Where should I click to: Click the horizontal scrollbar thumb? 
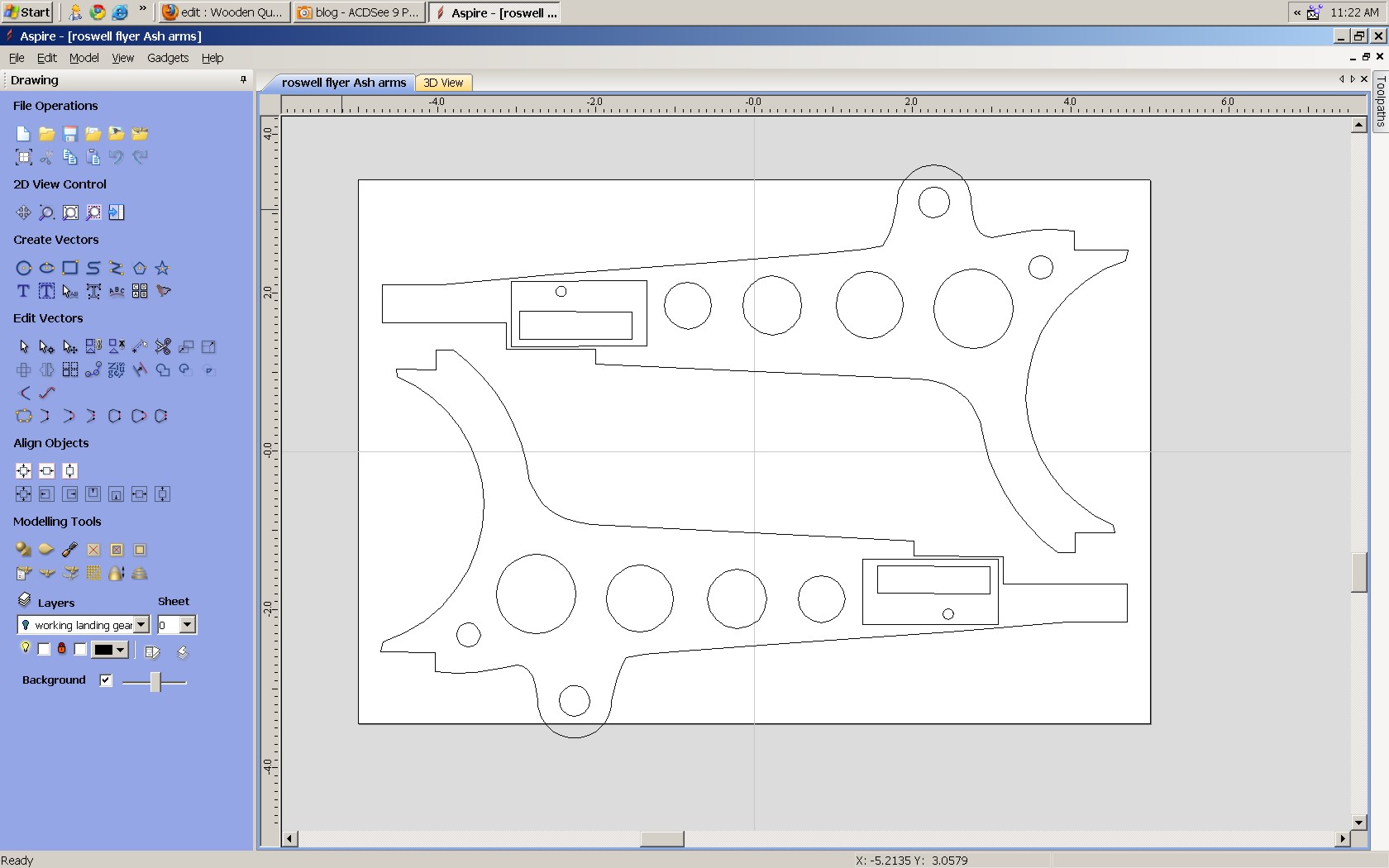pos(662,839)
